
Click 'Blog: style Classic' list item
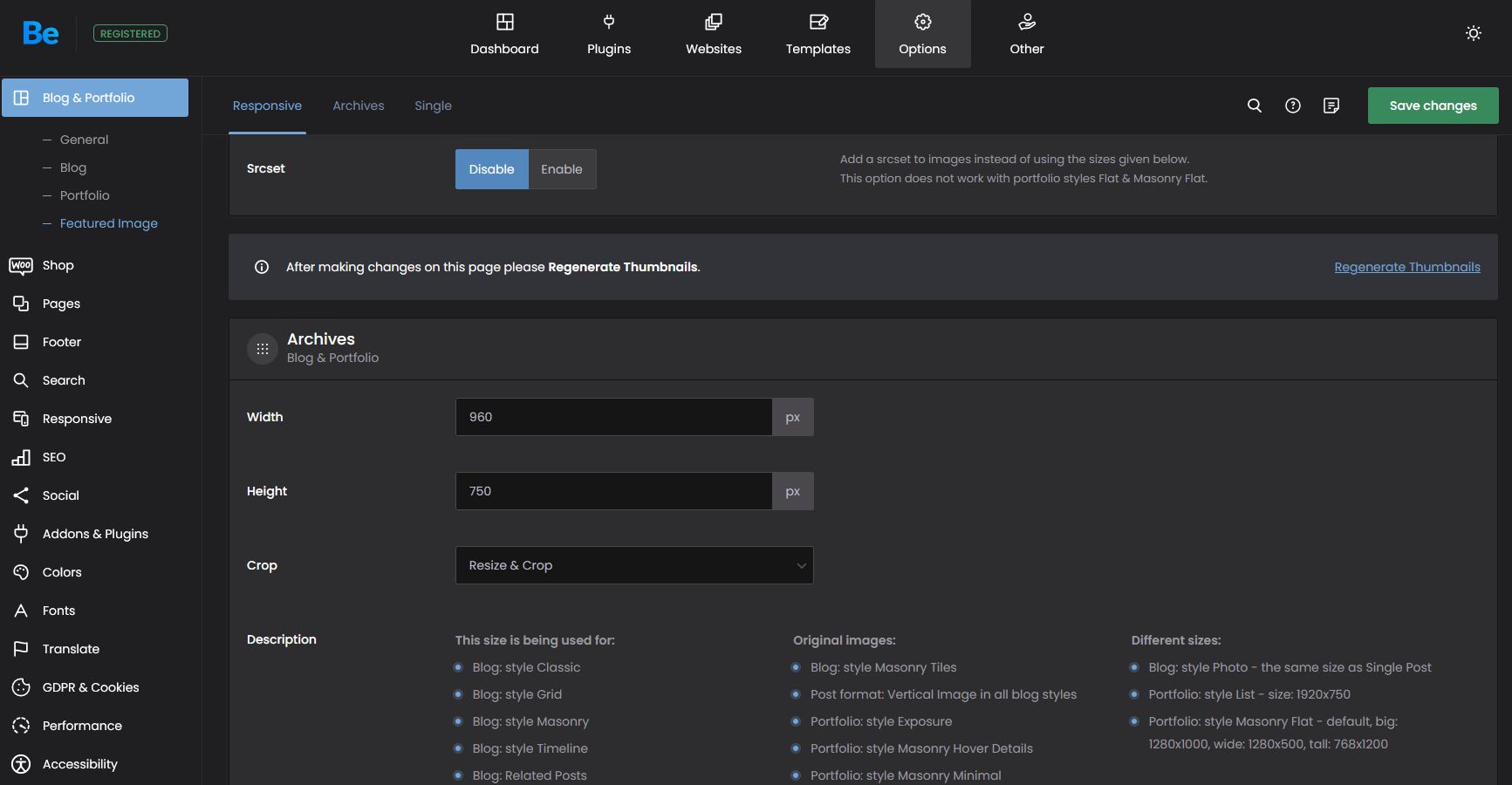click(526, 667)
